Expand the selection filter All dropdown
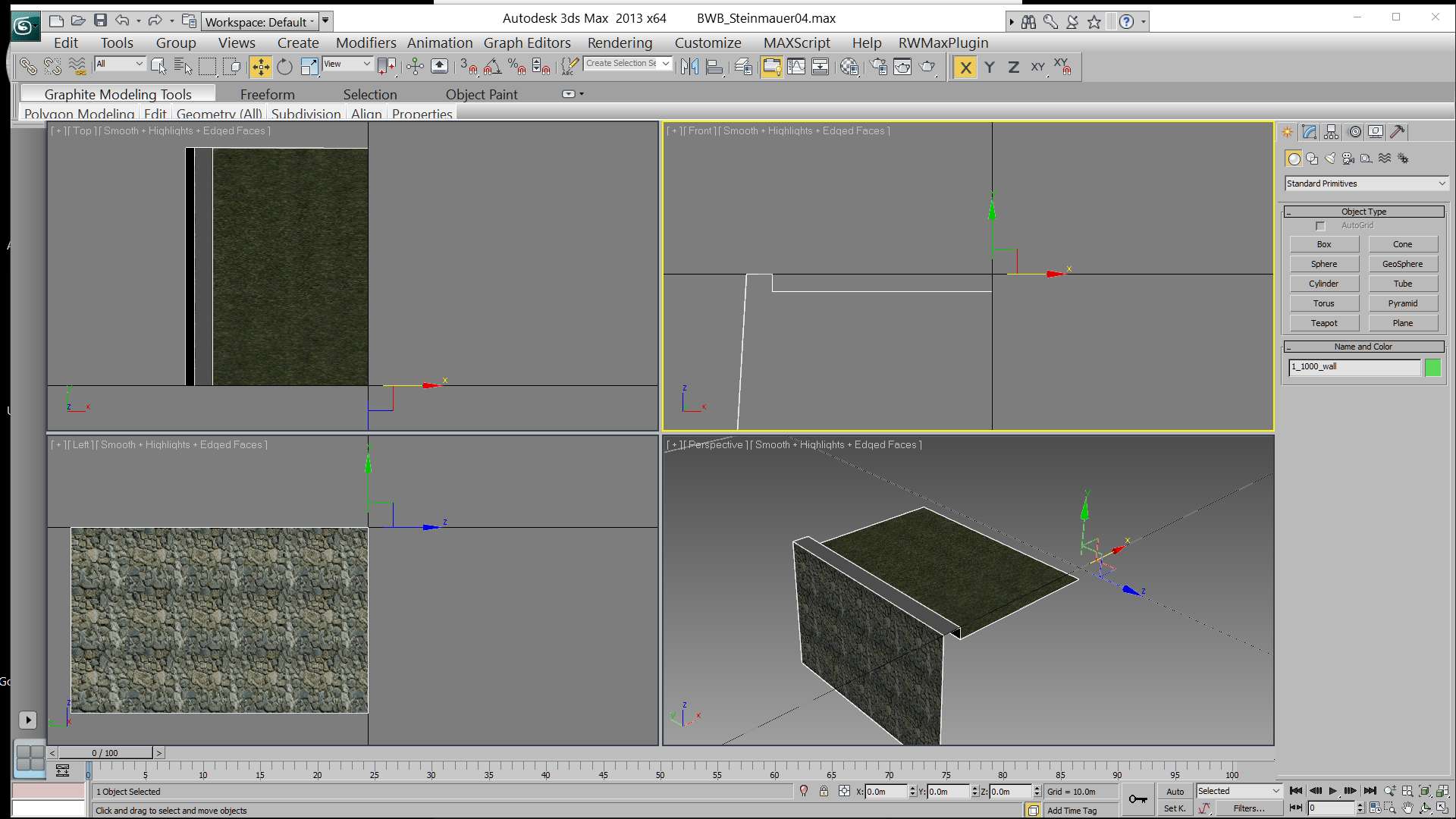 click(x=120, y=64)
